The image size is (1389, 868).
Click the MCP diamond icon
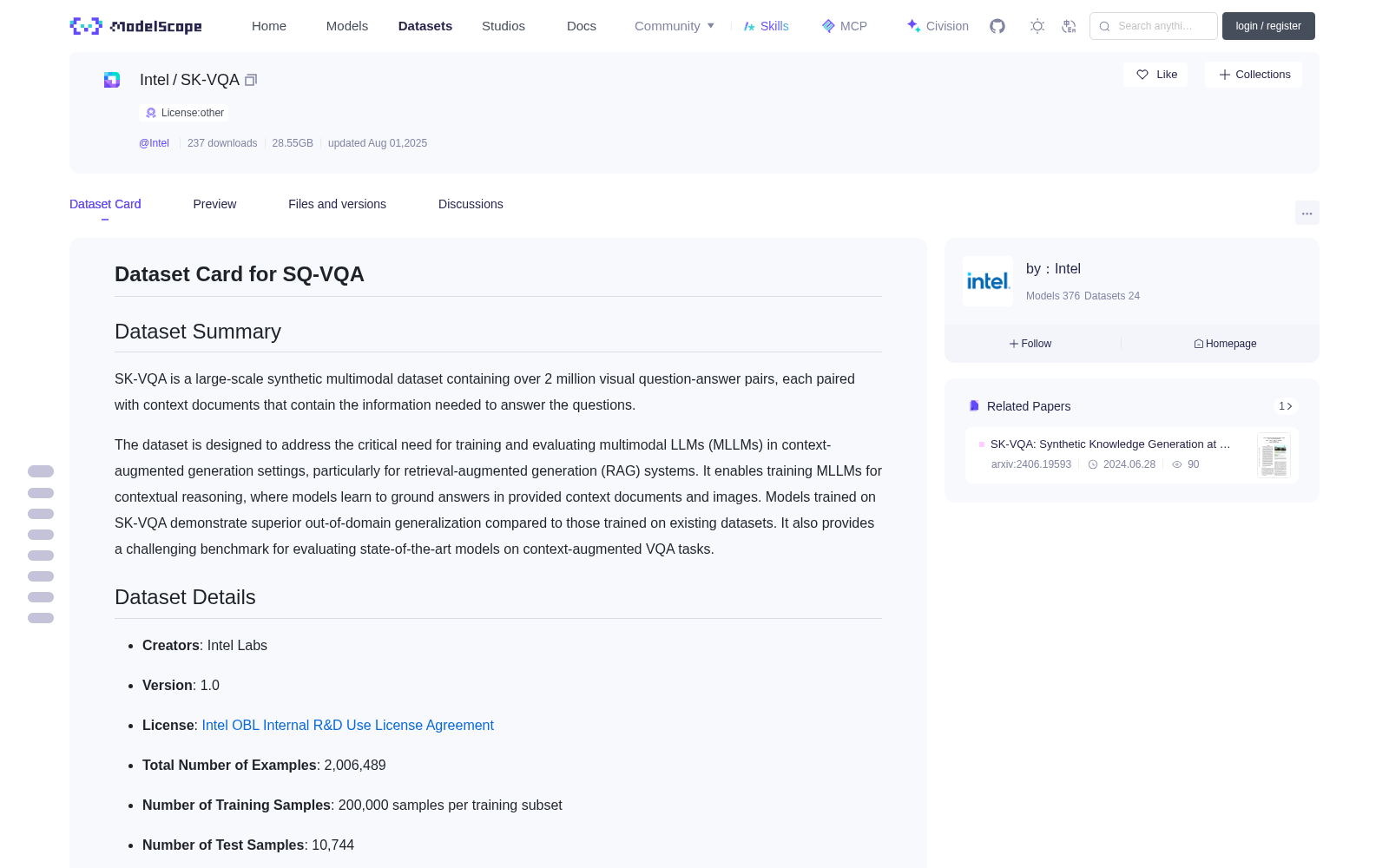(x=828, y=26)
